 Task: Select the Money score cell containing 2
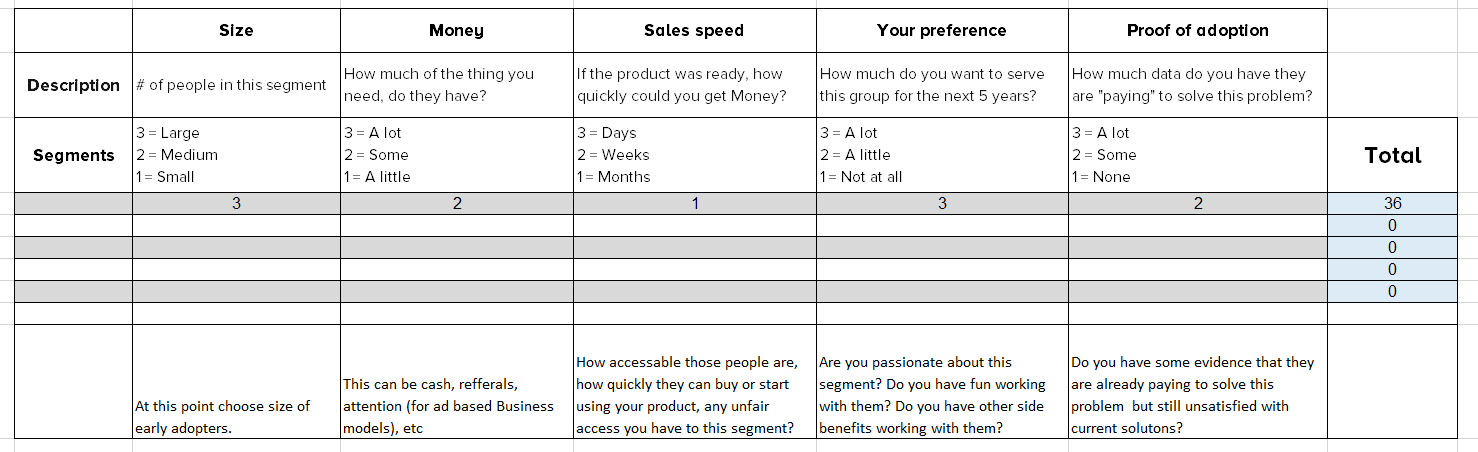tap(456, 203)
